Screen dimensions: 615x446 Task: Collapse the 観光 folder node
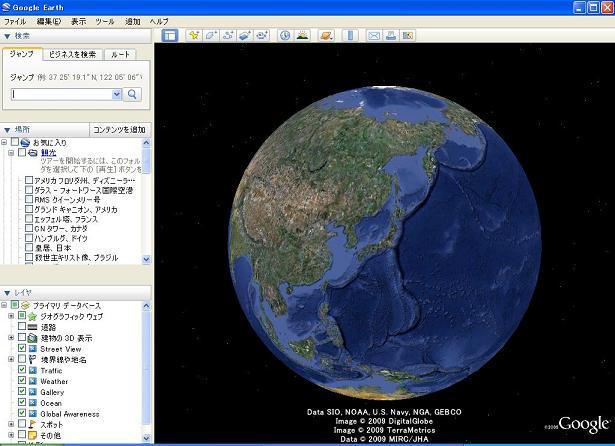pos(11,153)
